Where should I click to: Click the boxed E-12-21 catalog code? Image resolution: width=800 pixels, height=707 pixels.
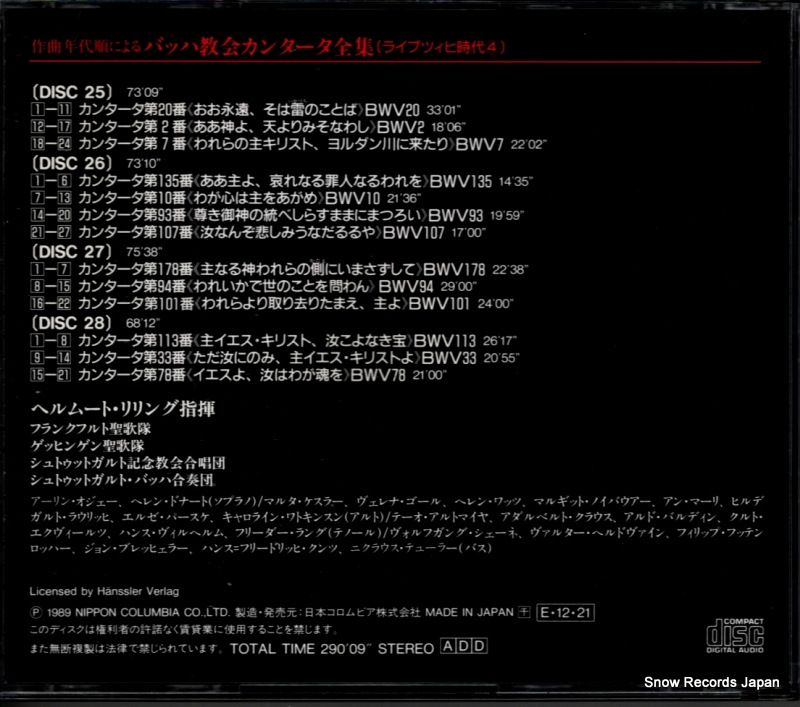pos(565,613)
